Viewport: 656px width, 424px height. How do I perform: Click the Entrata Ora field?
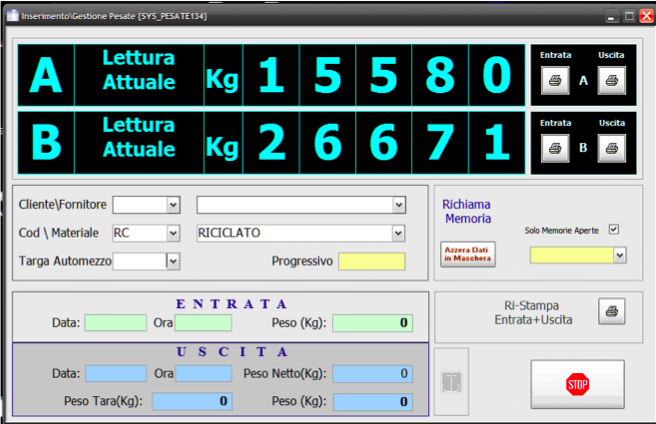[x=203, y=323]
